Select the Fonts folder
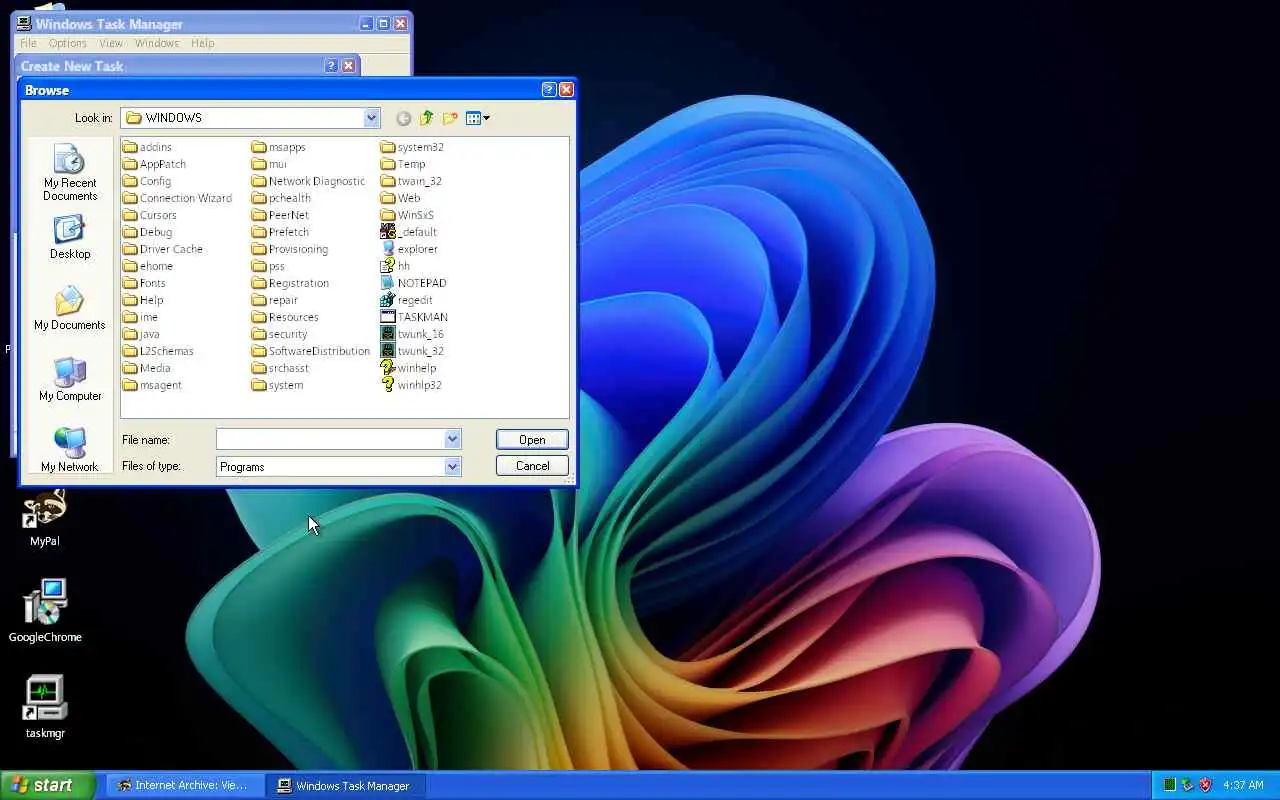1280x800 pixels. point(144,283)
